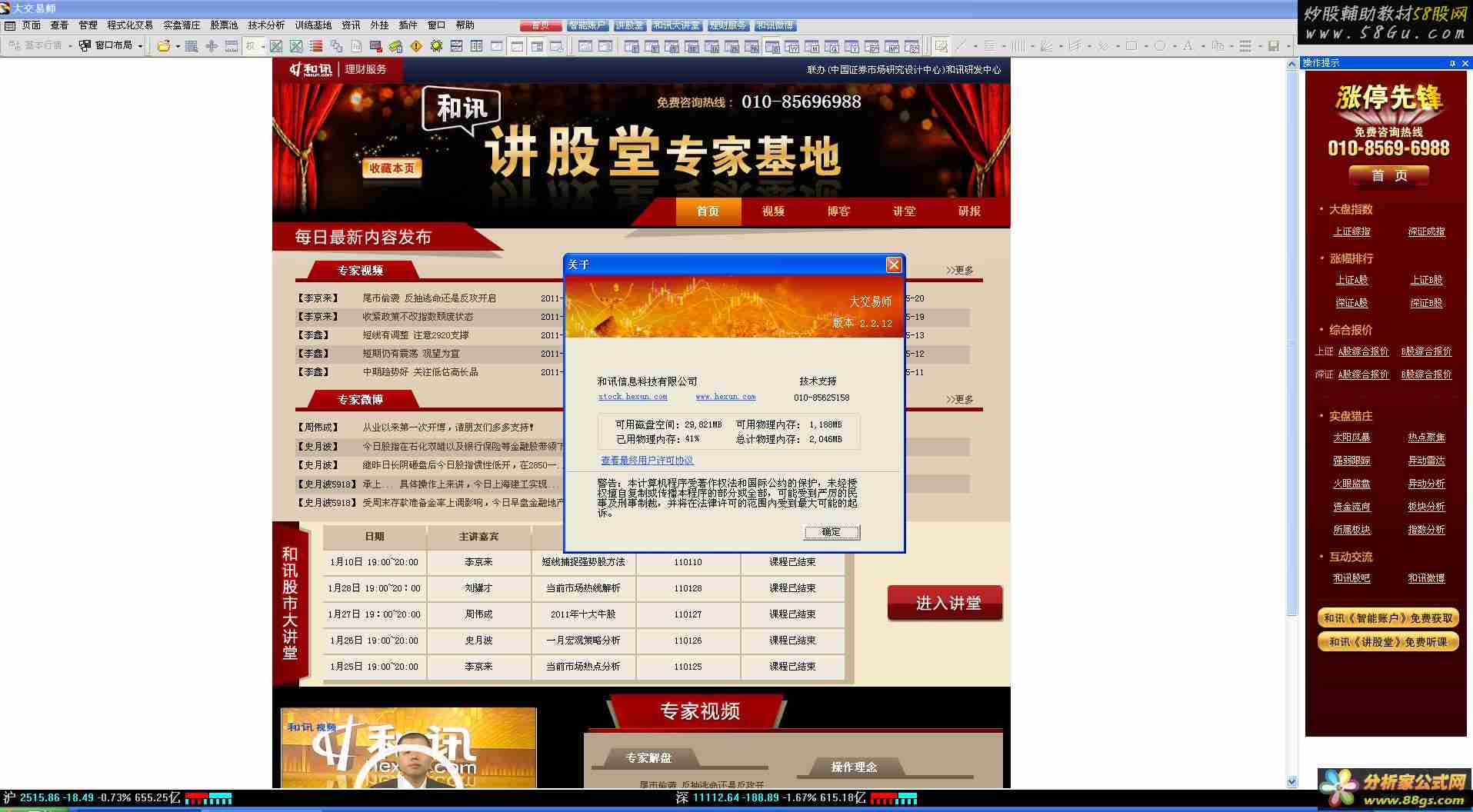The height and width of the screenshot is (812, 1473).
Task: Select the horizontal text lines tool
Action: pyautogui.click(x=990, y=46)
